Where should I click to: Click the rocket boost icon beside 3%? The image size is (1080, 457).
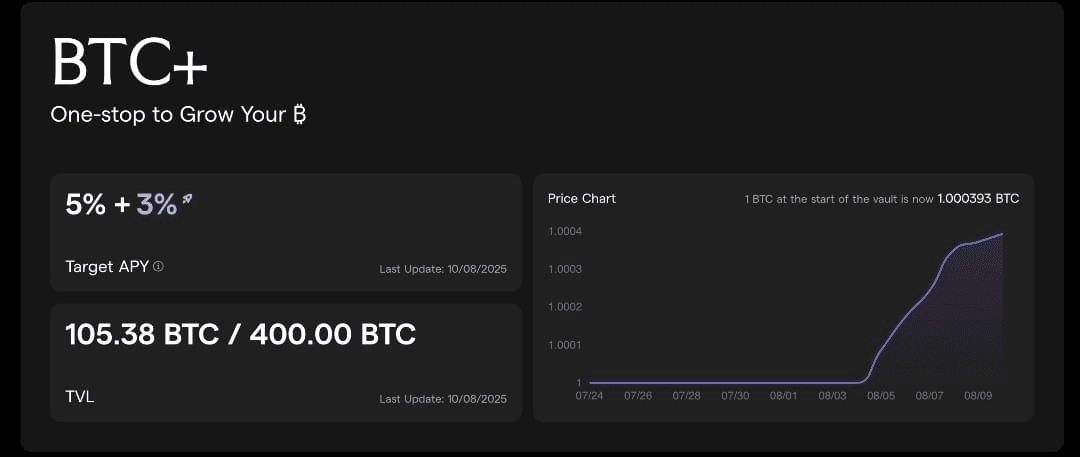(187, 199)
